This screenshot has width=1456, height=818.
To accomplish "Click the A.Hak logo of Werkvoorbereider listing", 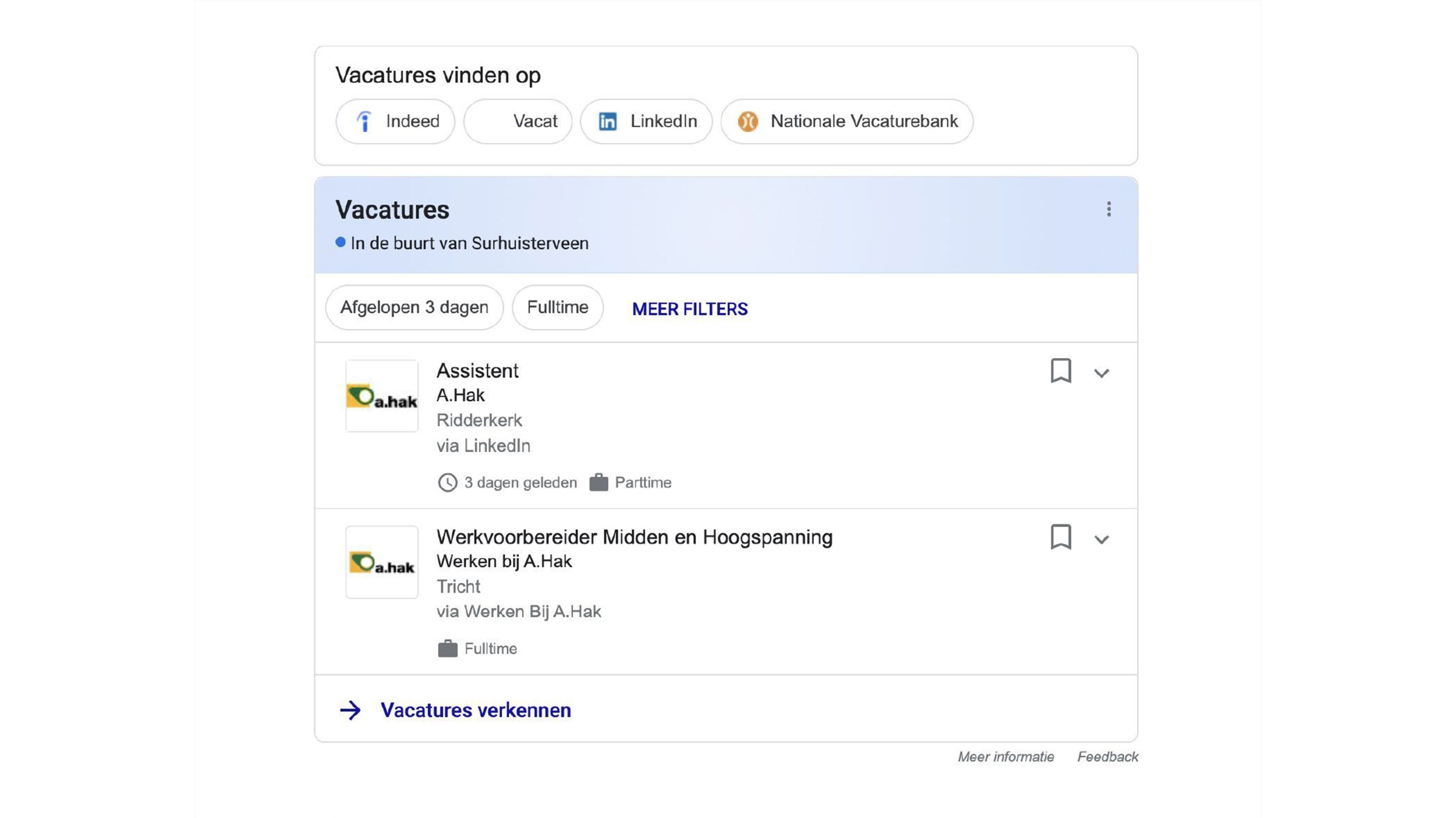I will coord(382,562).
